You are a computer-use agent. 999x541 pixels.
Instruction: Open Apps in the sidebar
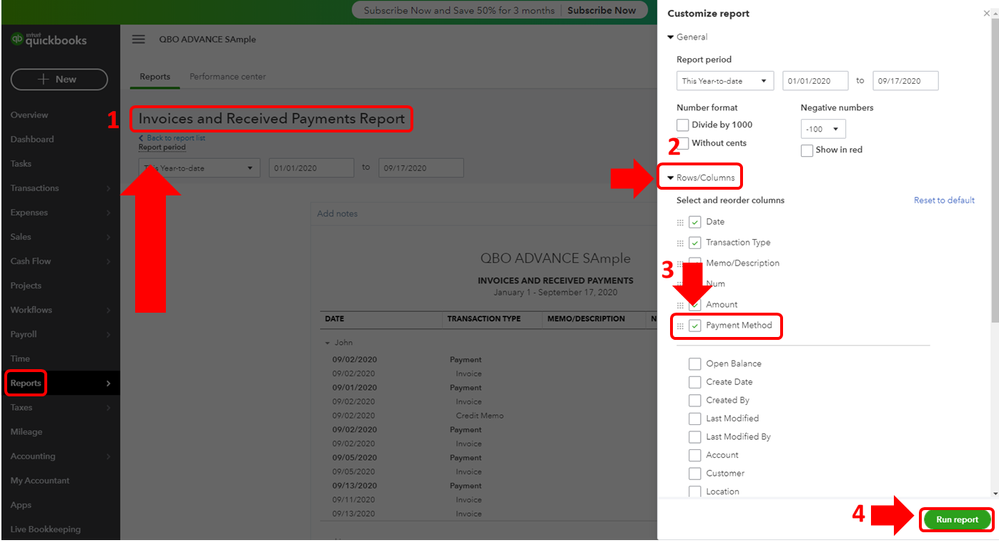[x=20, y=505]
